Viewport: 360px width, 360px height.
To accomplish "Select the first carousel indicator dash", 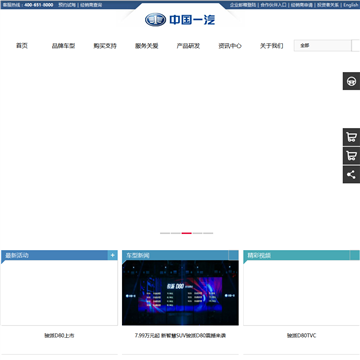I will (165, 233).
